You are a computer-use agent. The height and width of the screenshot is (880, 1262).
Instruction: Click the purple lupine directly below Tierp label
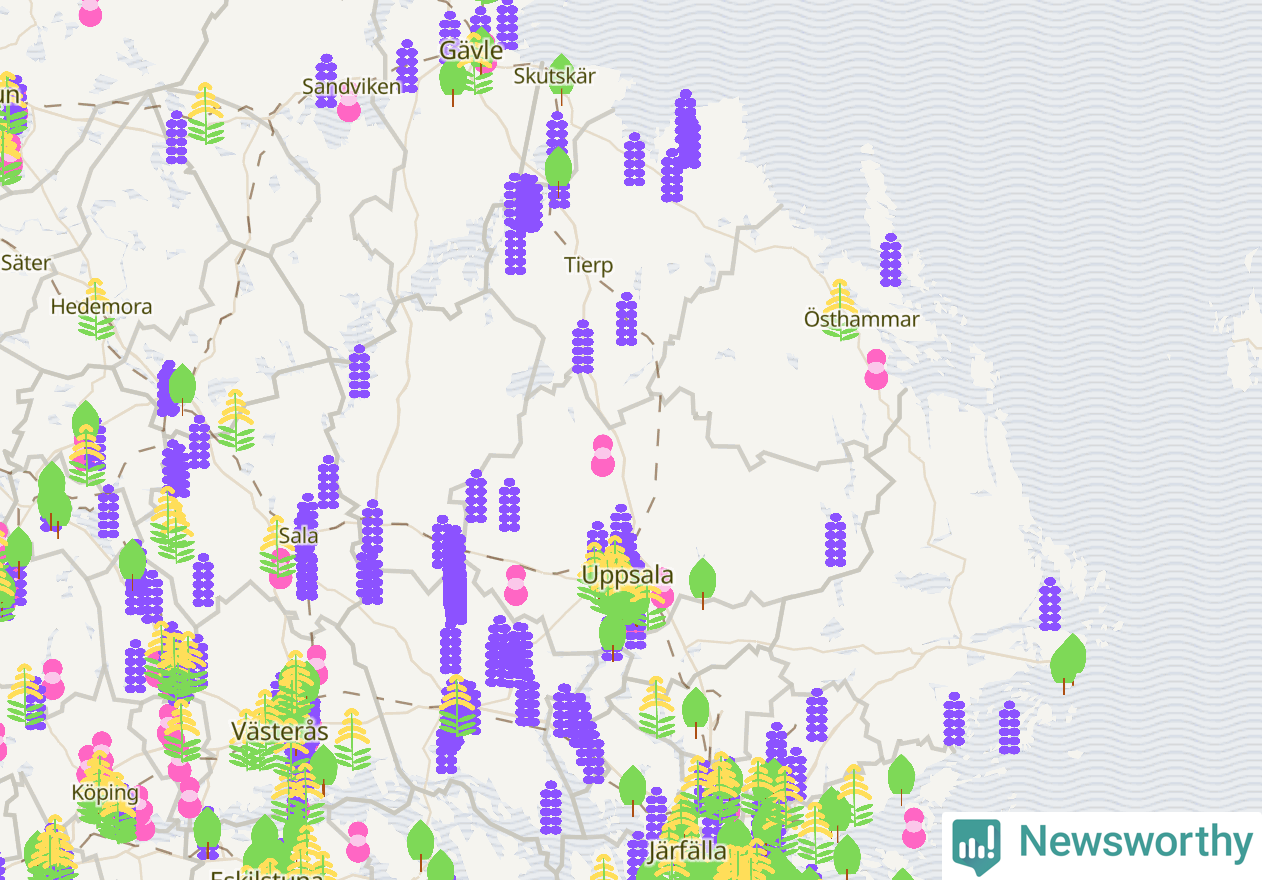tap(627, 319)
